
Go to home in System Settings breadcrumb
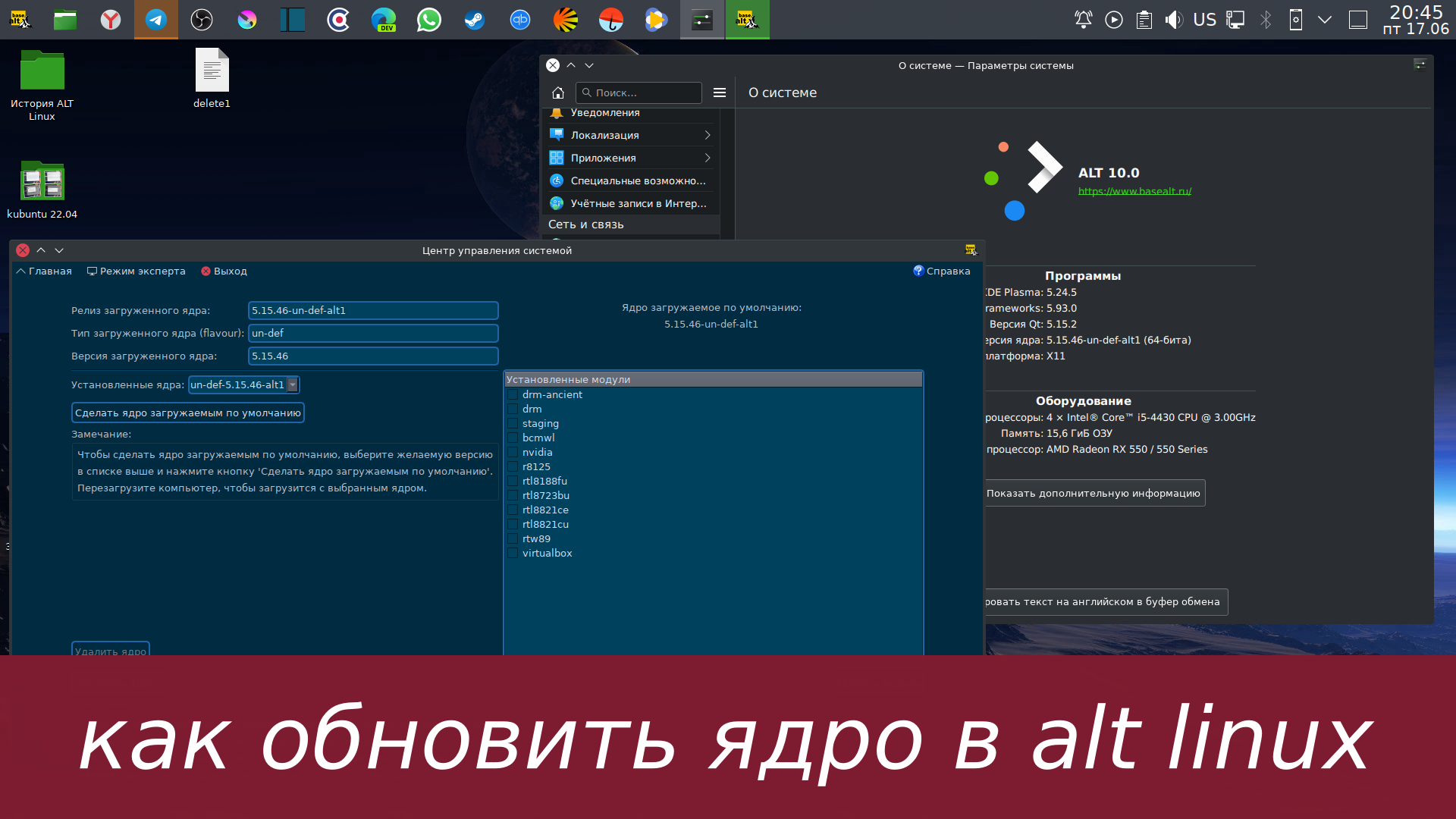click(x=558, y=93)
